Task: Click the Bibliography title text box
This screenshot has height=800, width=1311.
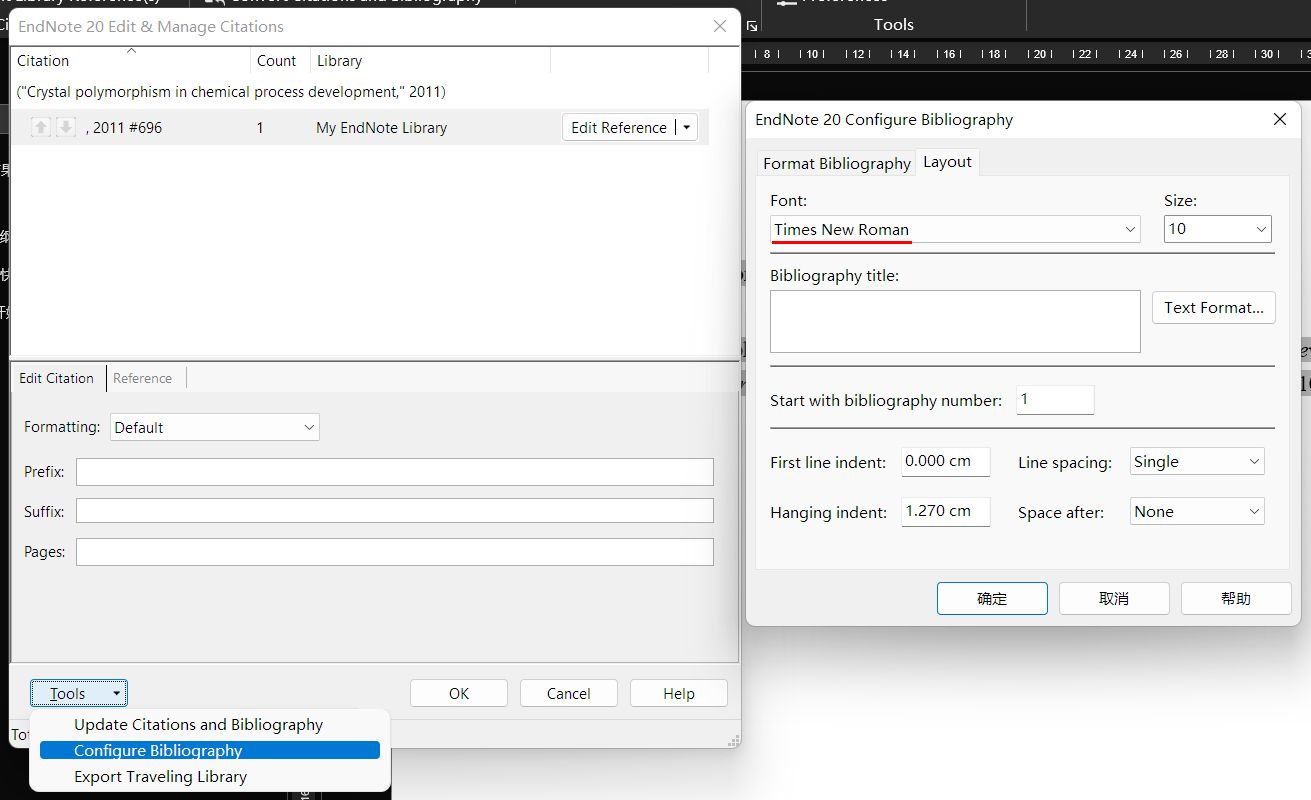Action: point(955,321)
